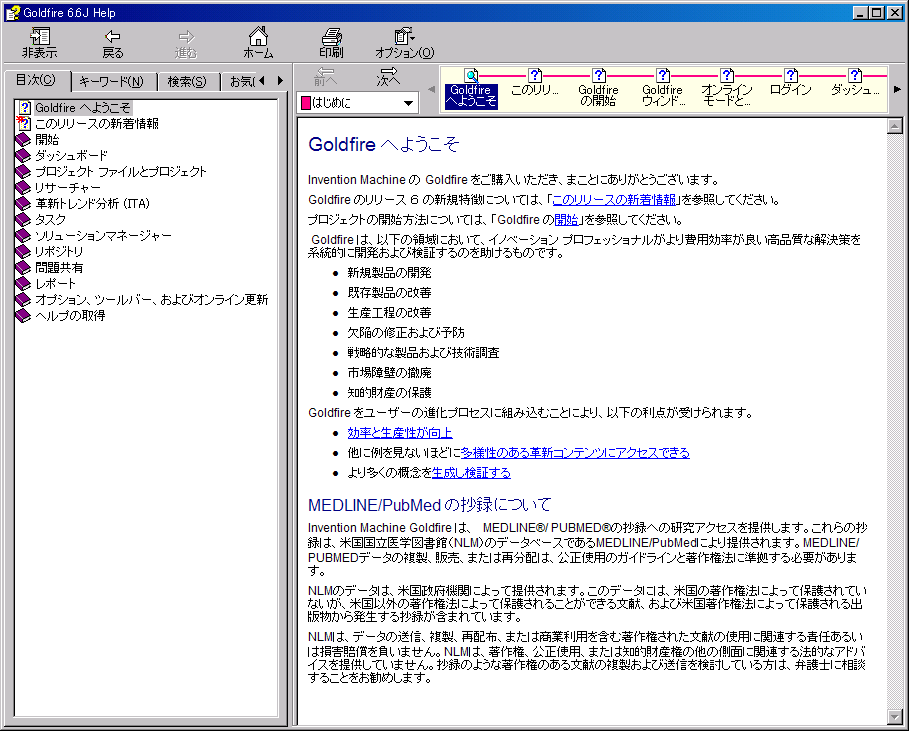Follow the このリリースの新着情報 hyperlink in the text

point(615,200)
